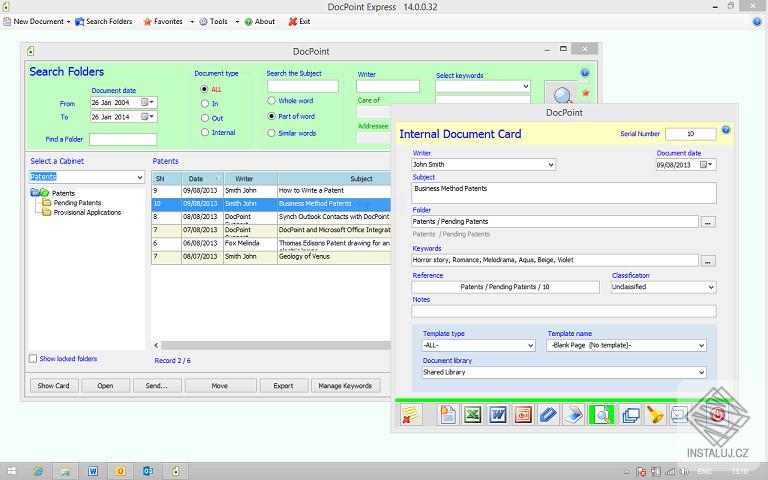Open the Writer dropdown on document card

551,165
